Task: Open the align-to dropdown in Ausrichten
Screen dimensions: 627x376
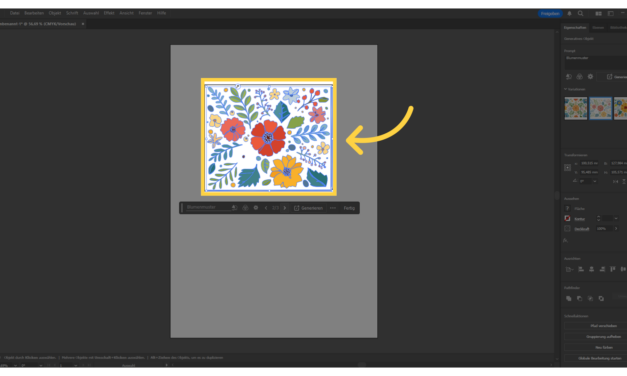Action: point(569,270)
